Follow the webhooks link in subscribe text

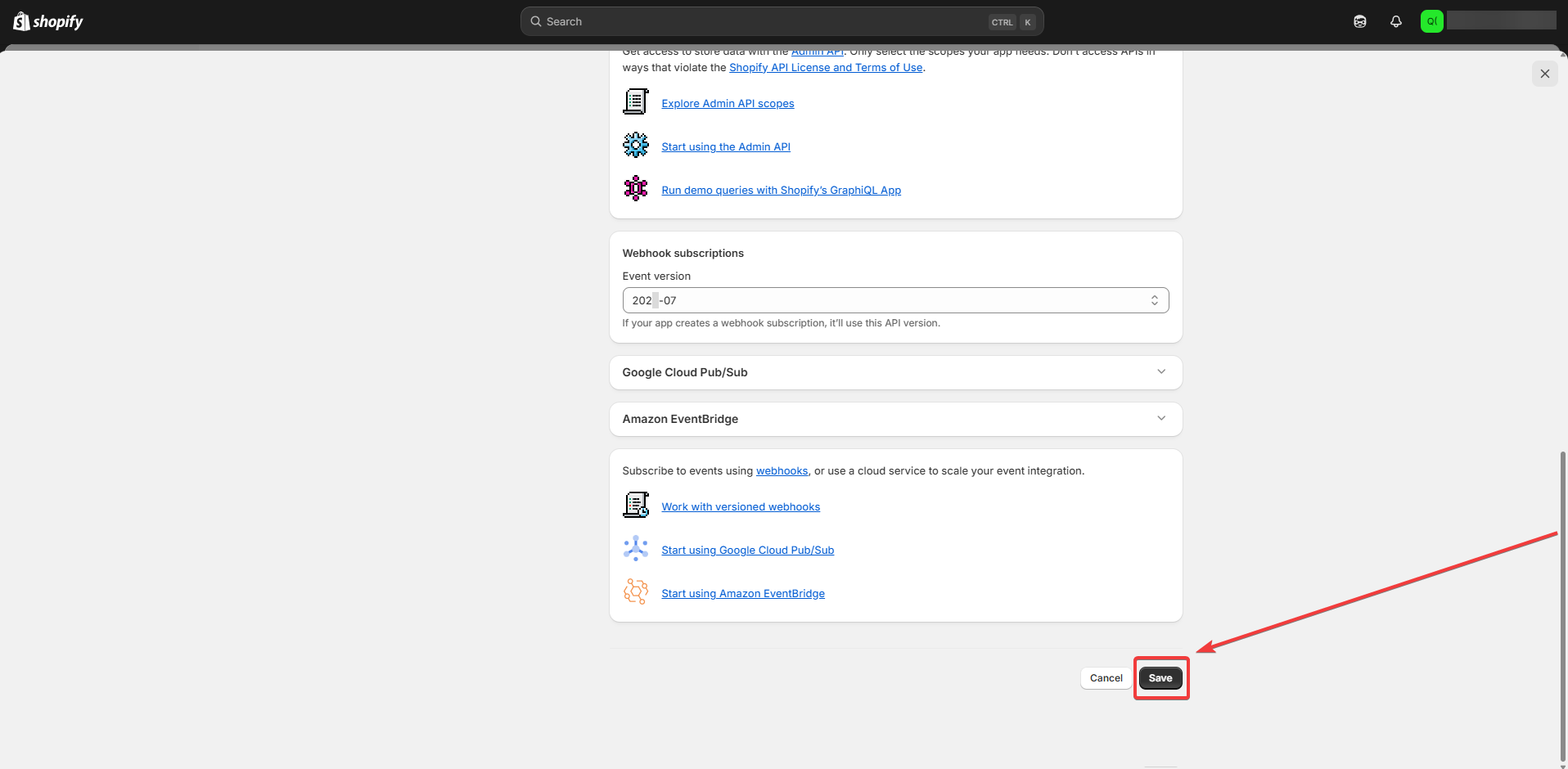[x=782, y=471]
